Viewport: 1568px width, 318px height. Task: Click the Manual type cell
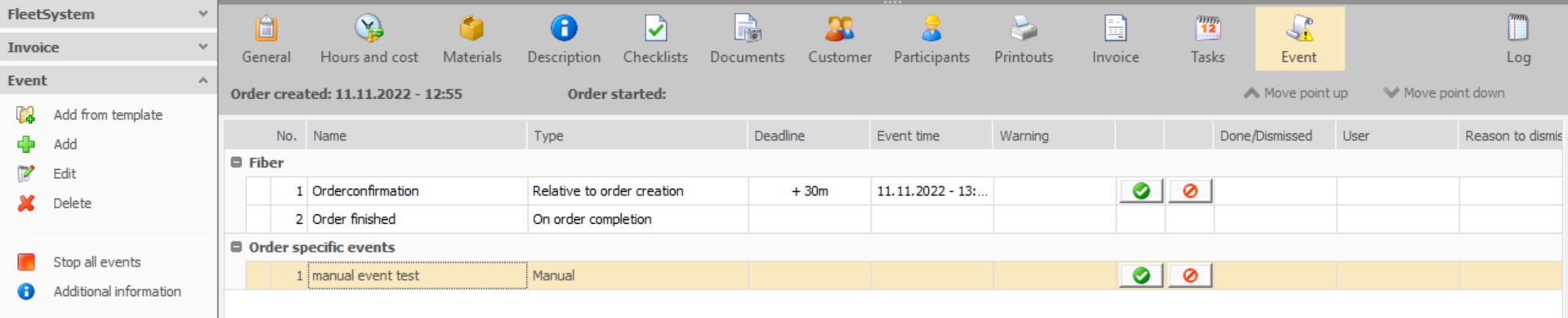click(x=638, y=276)
